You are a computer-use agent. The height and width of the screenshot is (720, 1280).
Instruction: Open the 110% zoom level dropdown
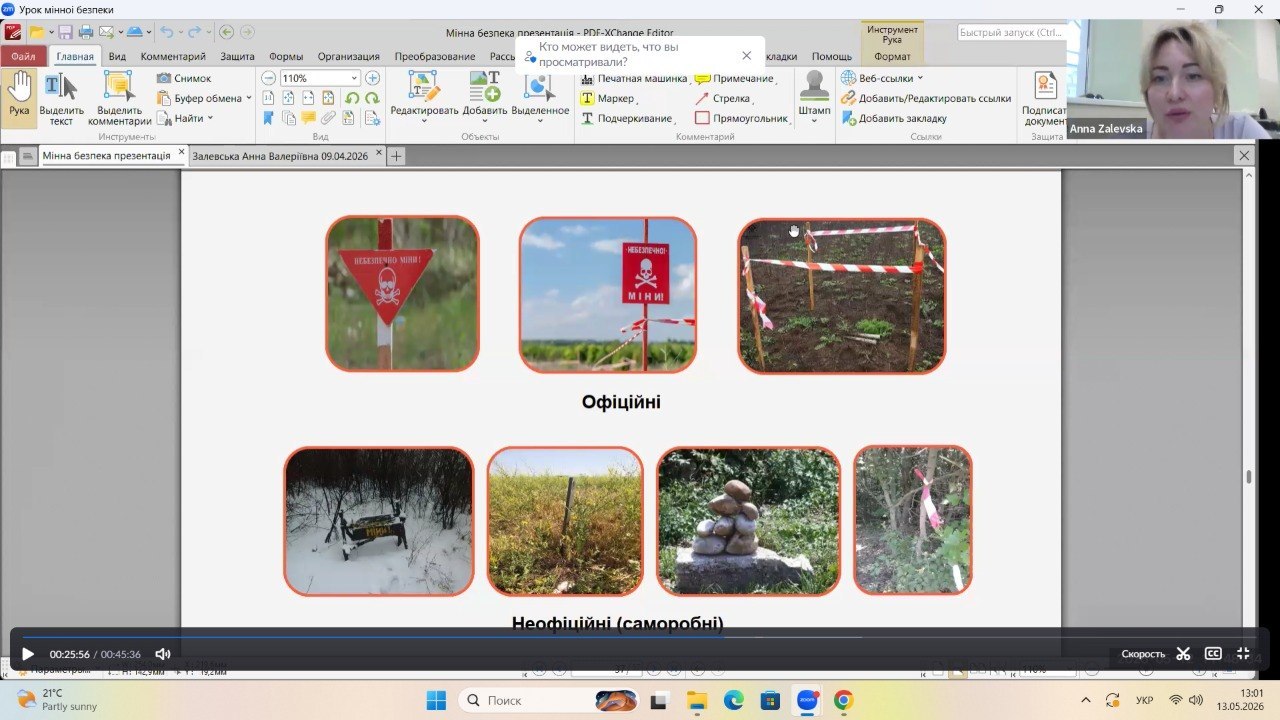click(354, 78)
